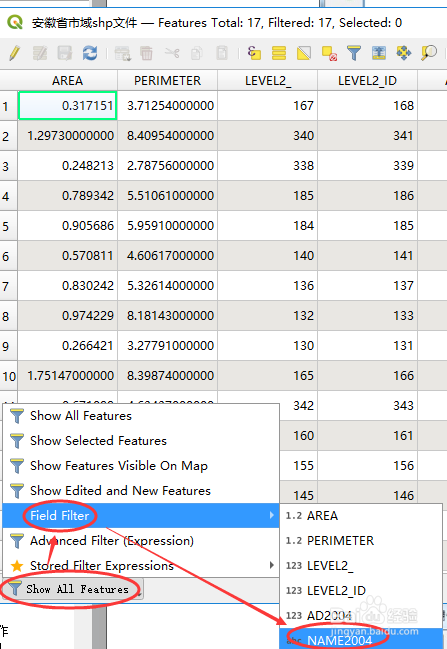The width and height of the screenshot is (447, 649).
Task: Click LEVEL2_ cell 136
Action: 267,286
